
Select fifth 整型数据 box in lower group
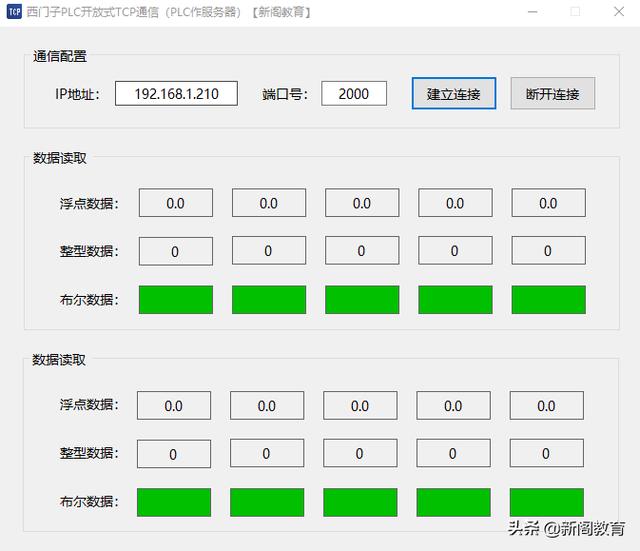tap(547, 453)
